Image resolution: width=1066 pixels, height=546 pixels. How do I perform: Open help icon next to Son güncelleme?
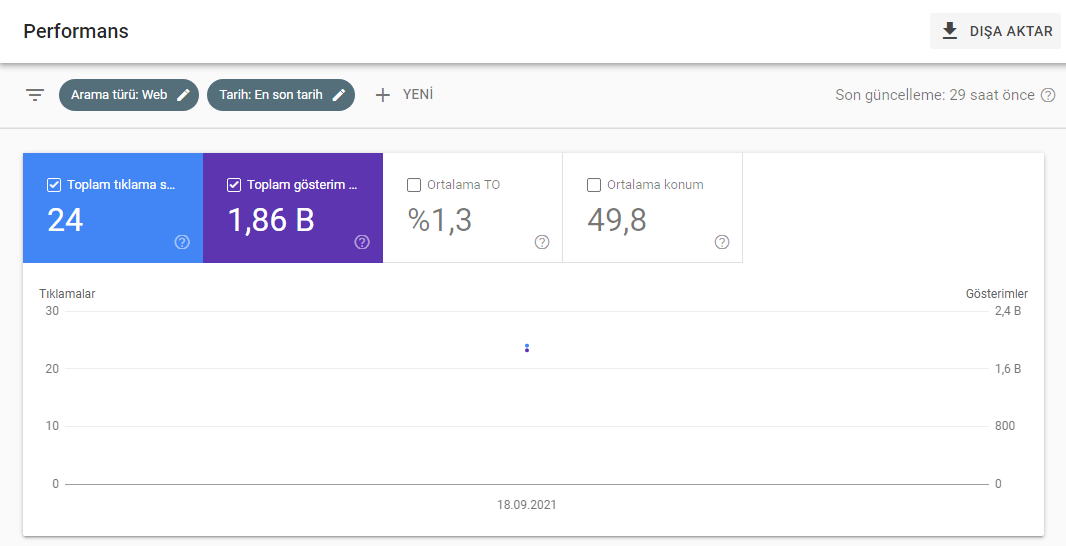pyautogui.click(x=1048, y=95)
